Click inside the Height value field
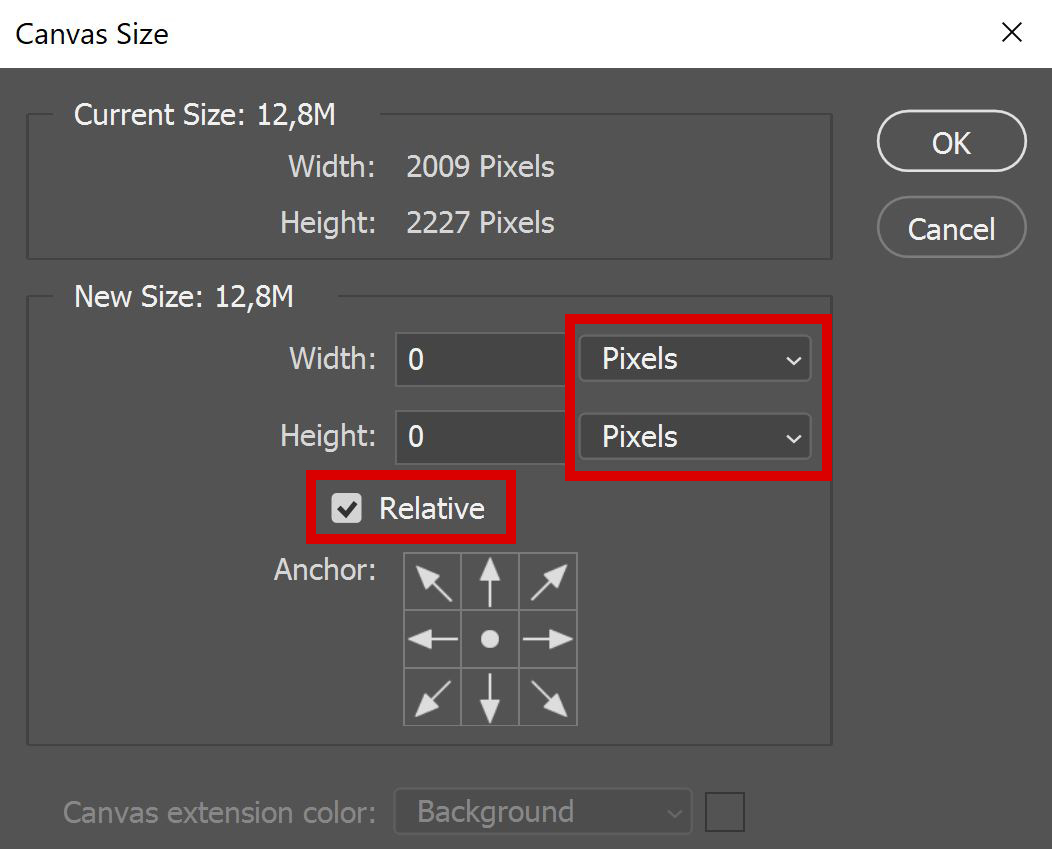Image resolution: width=1052 pixels, height=849 pixels. coord(480,437)
